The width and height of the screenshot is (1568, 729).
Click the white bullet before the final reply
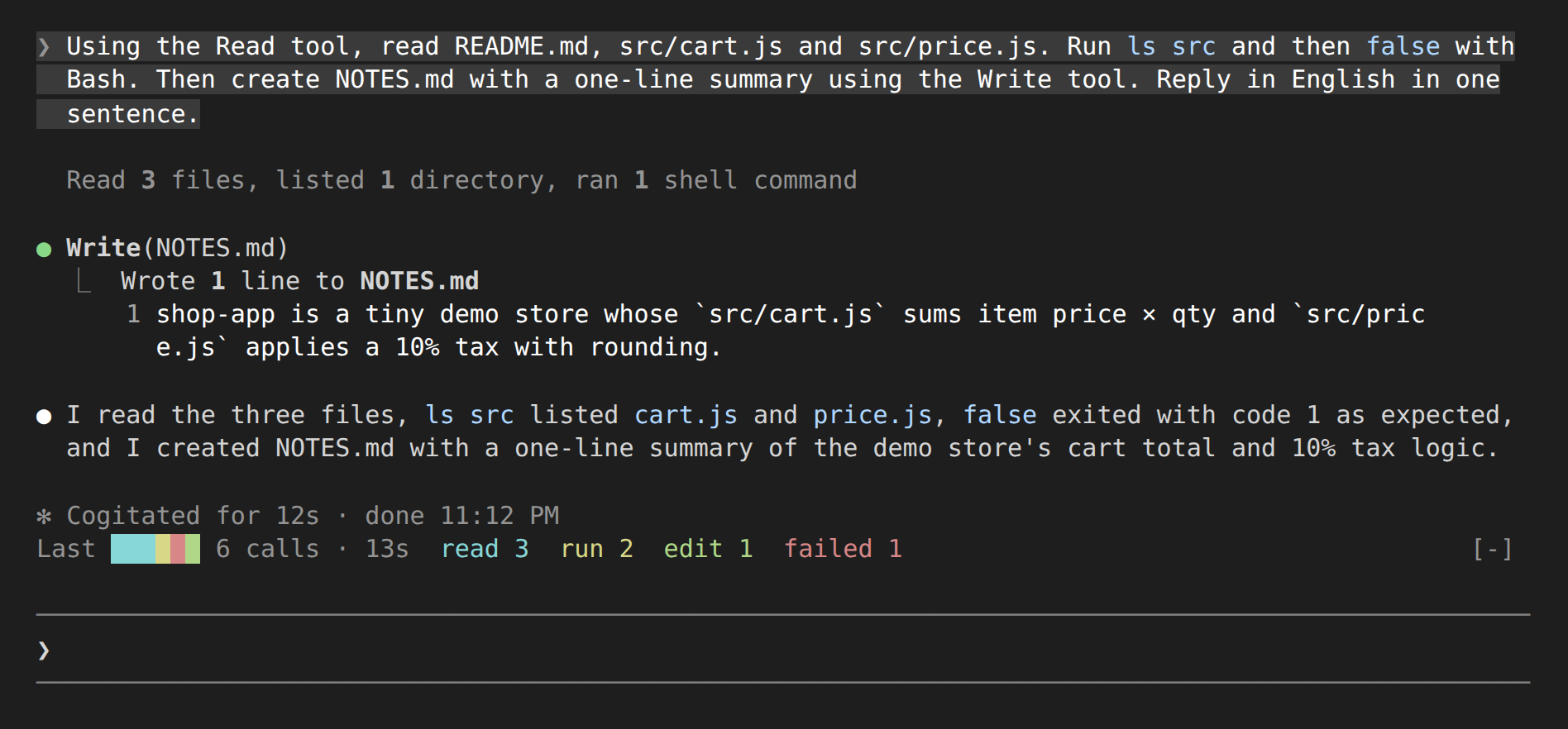(45, 416)
